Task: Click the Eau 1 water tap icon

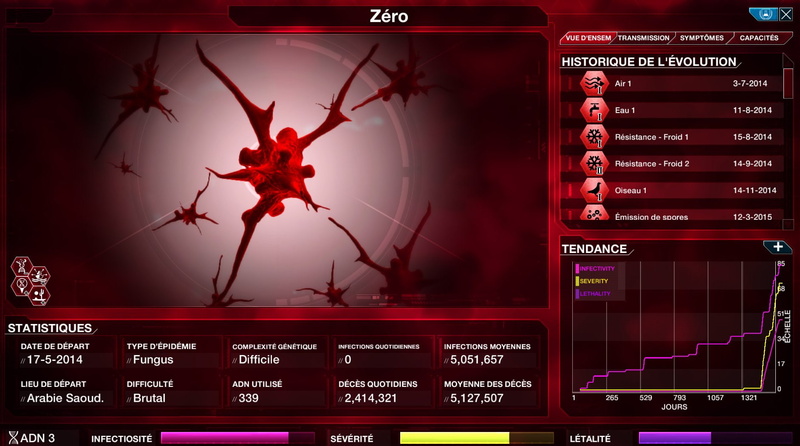Action: point(594,110)
